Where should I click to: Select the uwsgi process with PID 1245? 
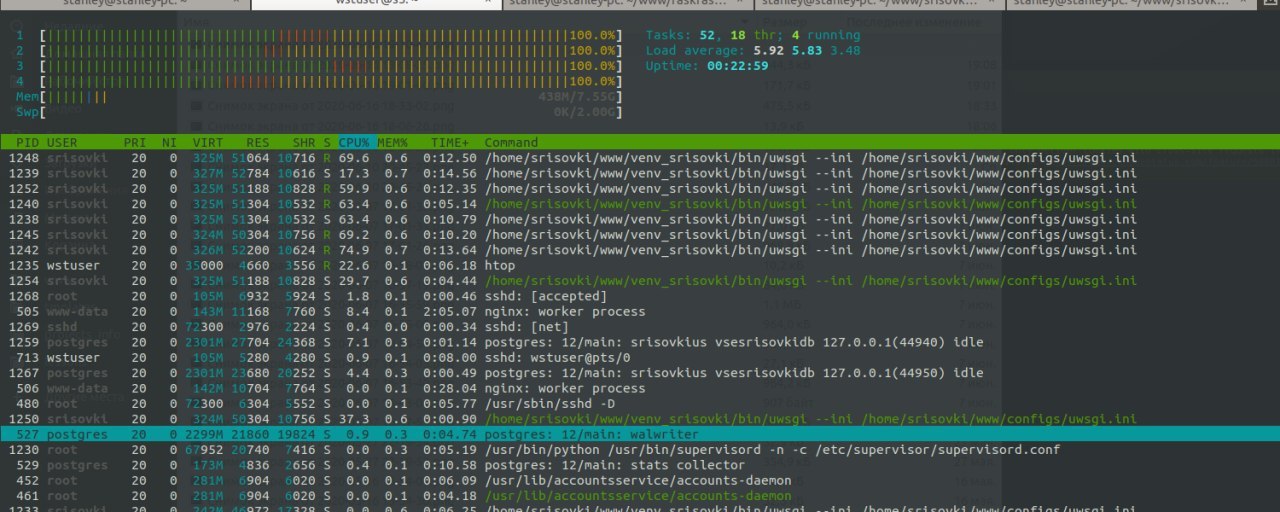click(x=640, y=235)
